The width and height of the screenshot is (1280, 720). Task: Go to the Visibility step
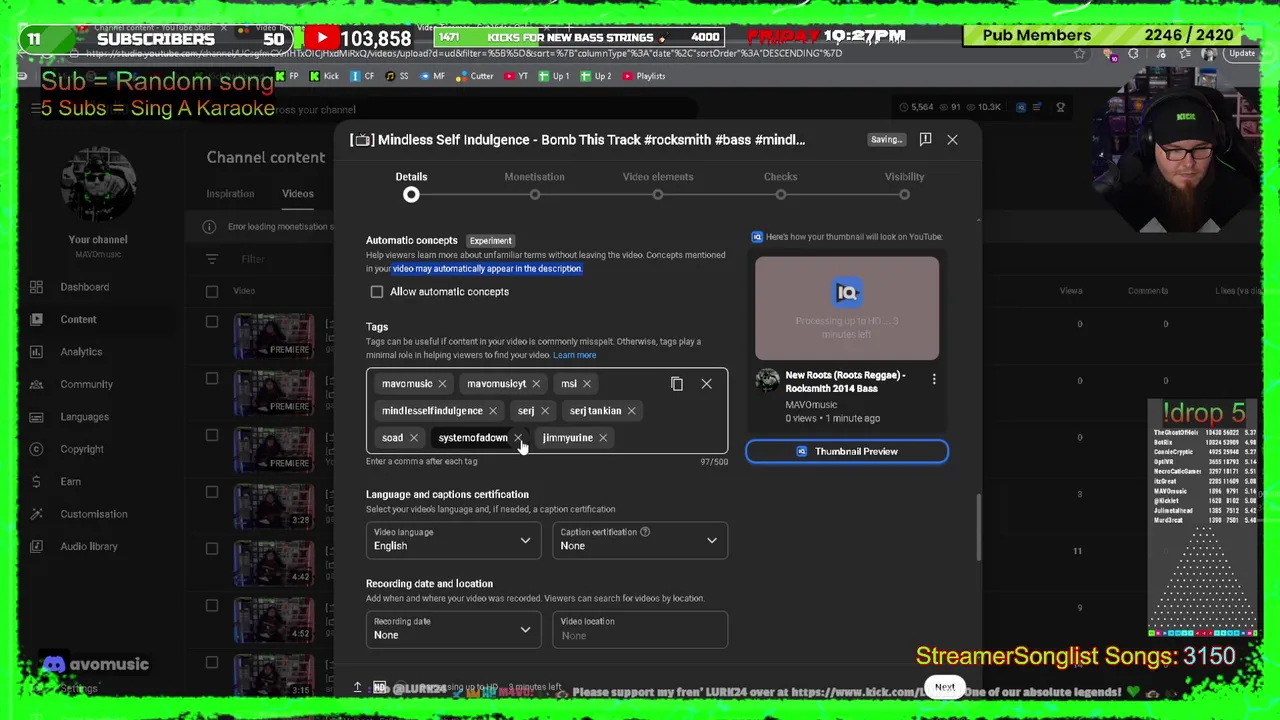coord(904,185)
